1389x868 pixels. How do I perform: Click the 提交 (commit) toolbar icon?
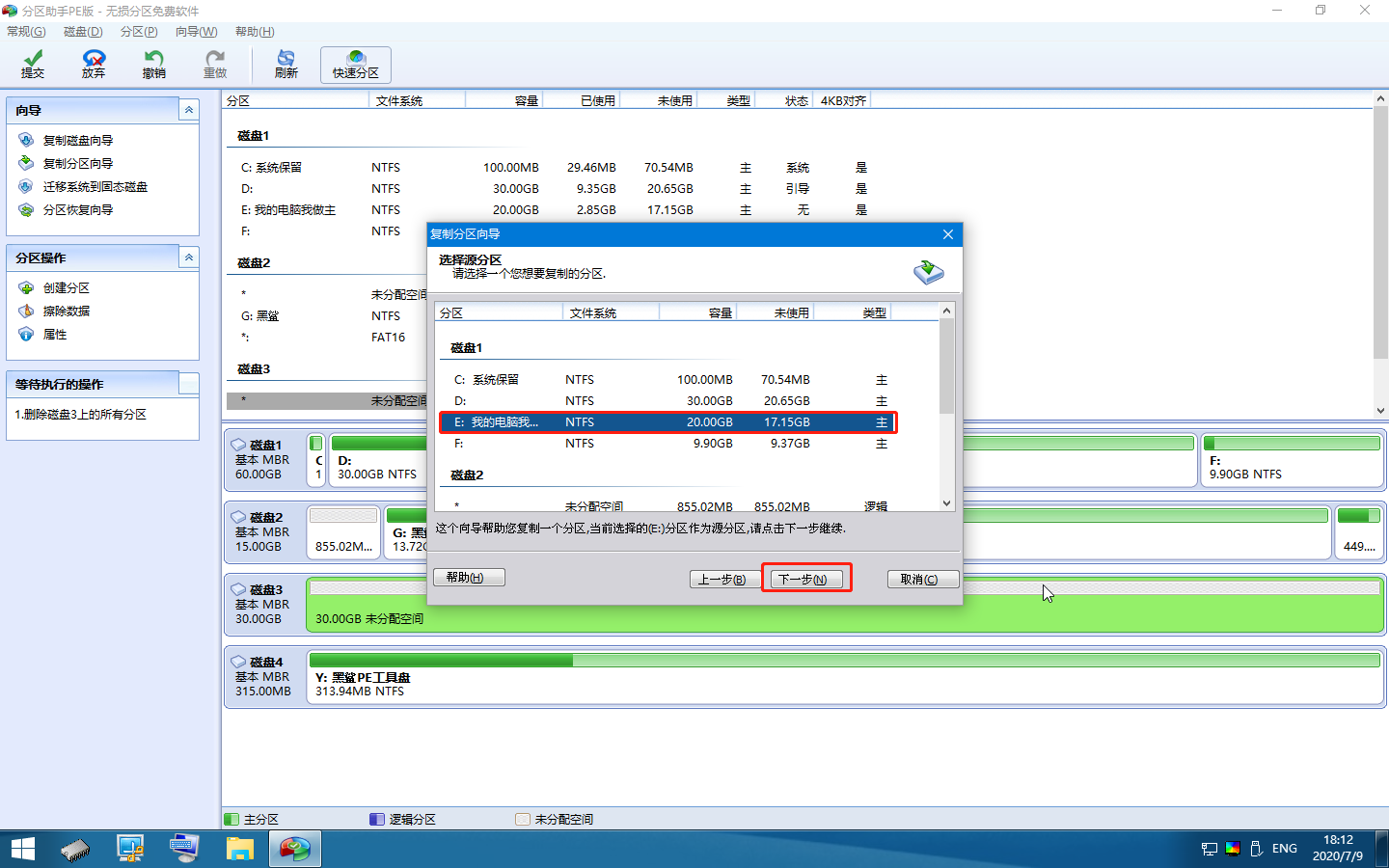[33, 65]
